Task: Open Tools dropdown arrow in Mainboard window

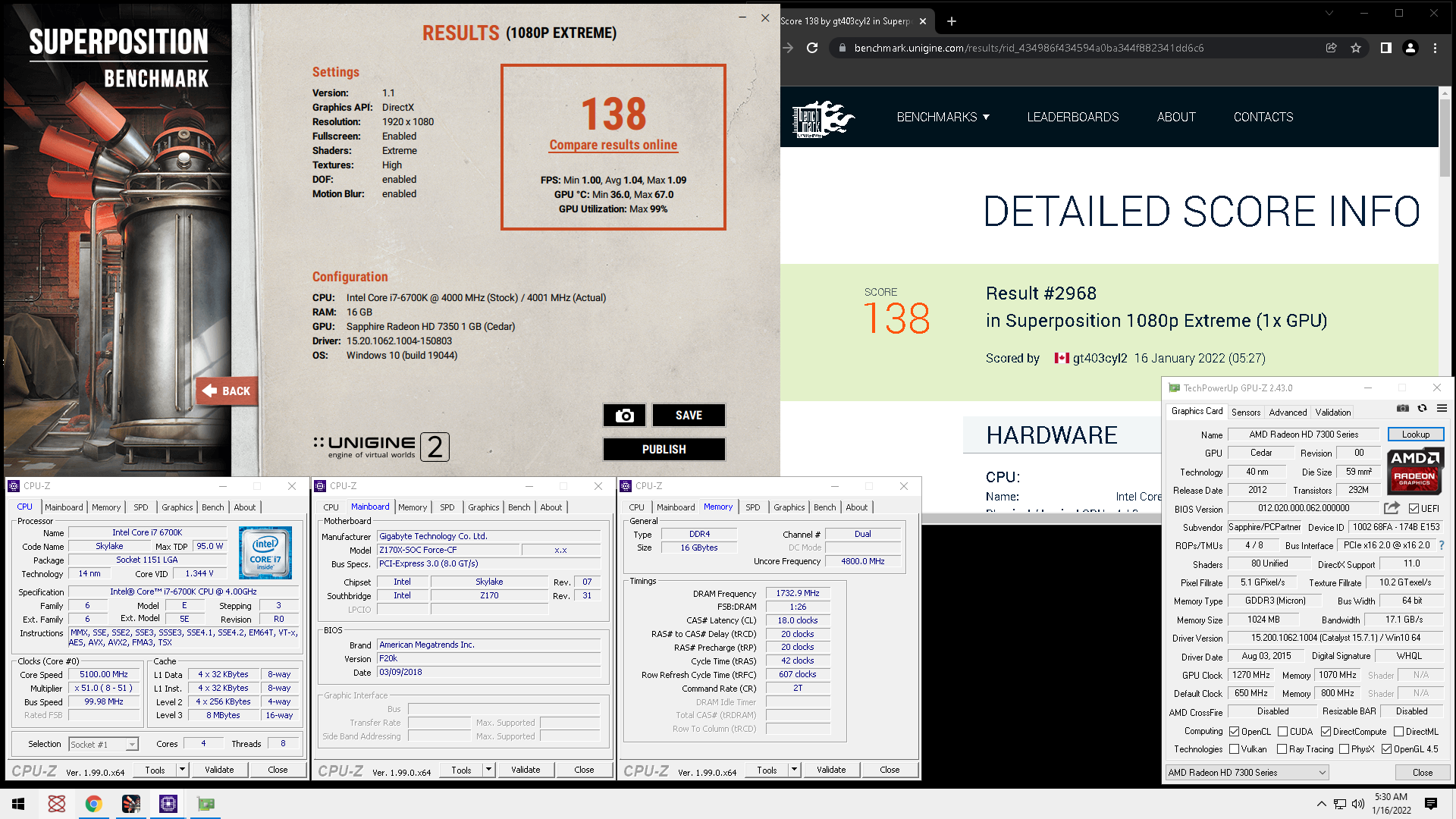Action: 488,770
